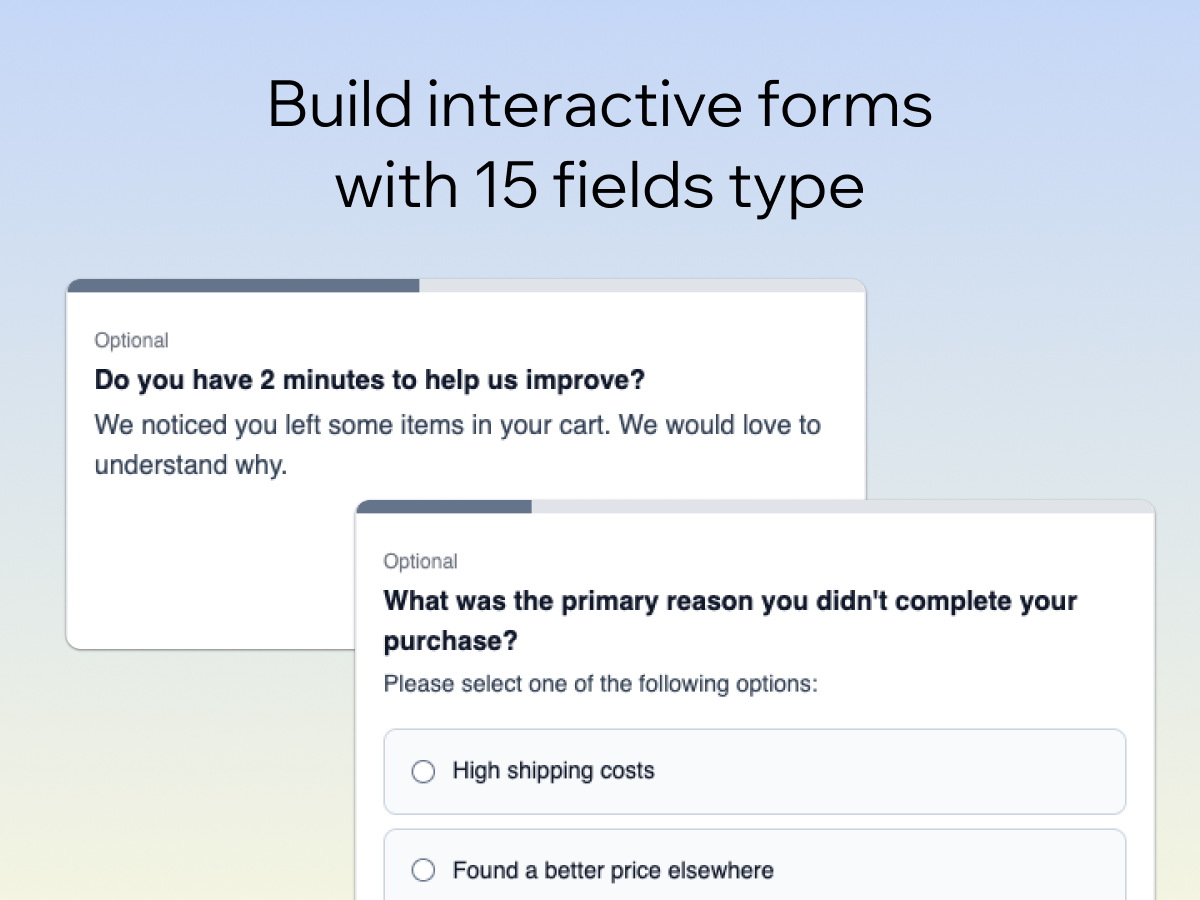Choose the "Found a better price elsewhere" radio
The image size is (1200, 900).
424,871
